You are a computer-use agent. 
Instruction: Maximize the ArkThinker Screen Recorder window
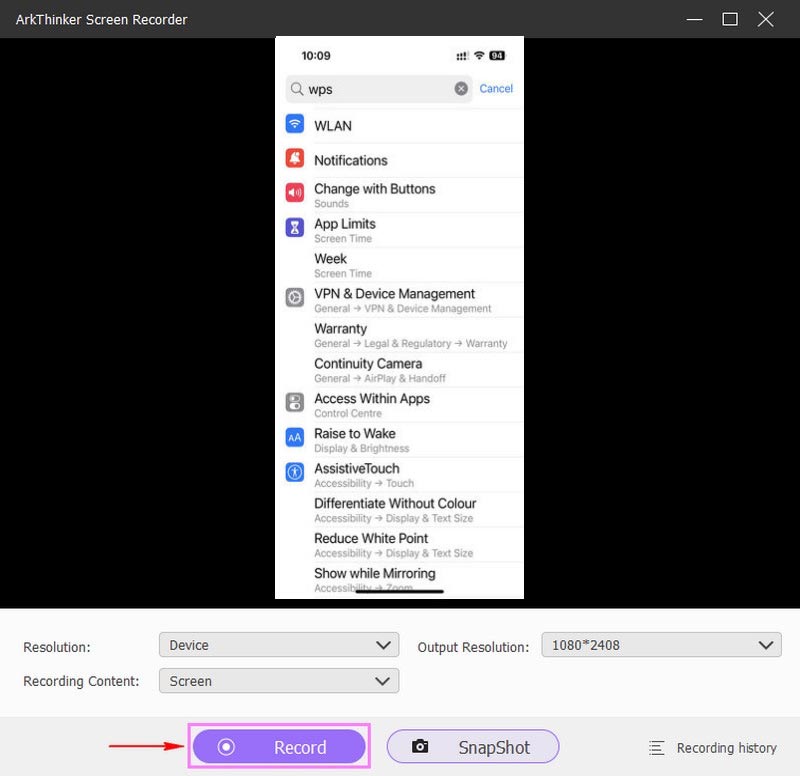click(730, 19)
